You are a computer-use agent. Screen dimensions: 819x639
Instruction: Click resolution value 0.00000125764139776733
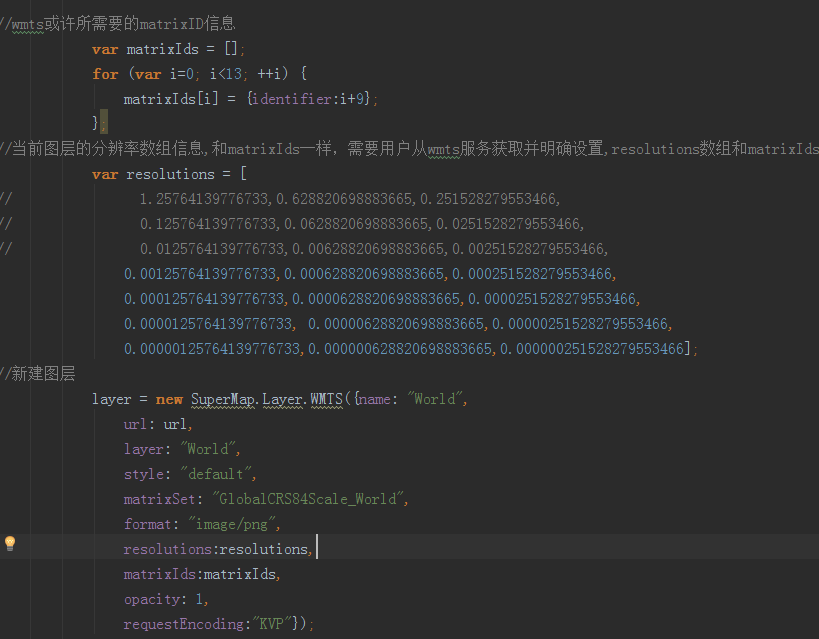point(212,348)
